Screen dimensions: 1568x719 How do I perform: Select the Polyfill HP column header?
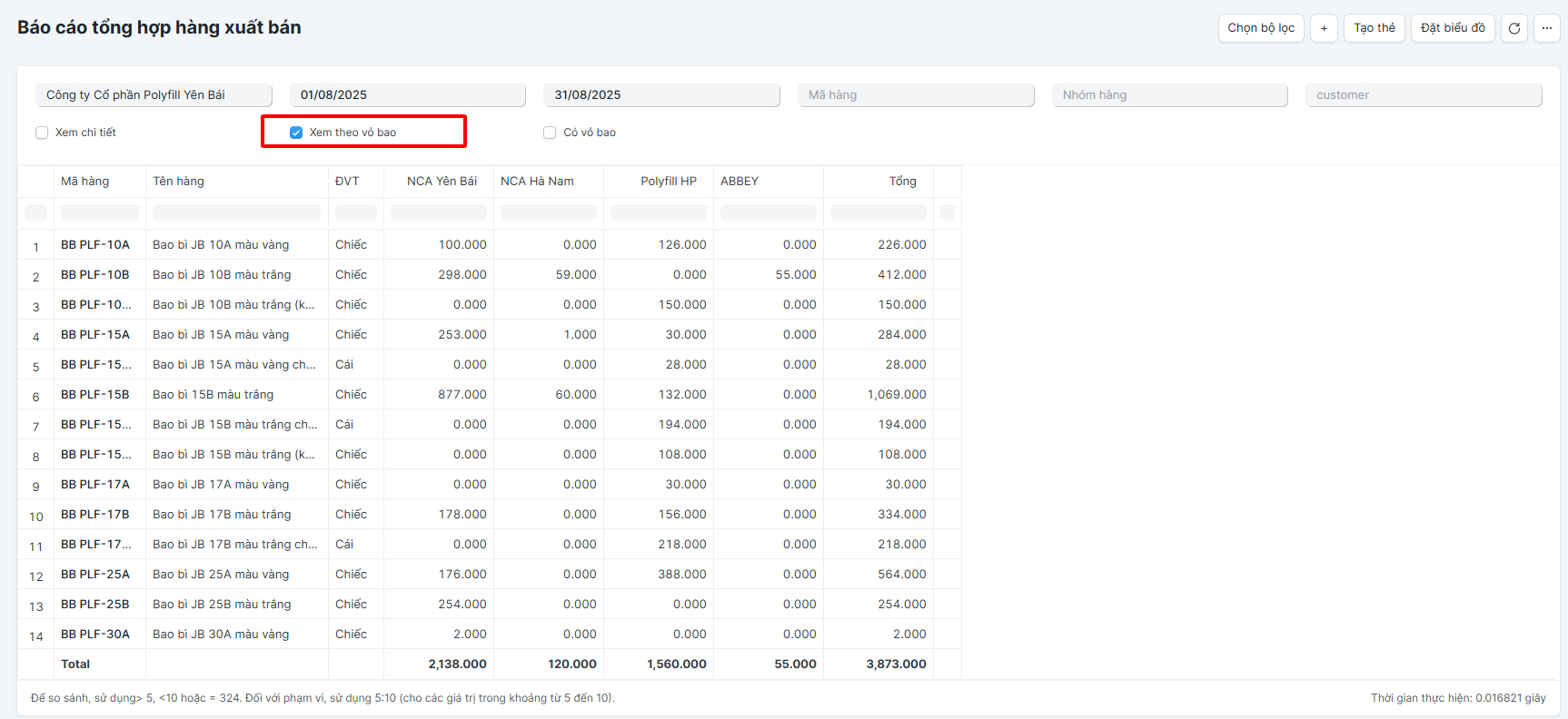[659, 182]
